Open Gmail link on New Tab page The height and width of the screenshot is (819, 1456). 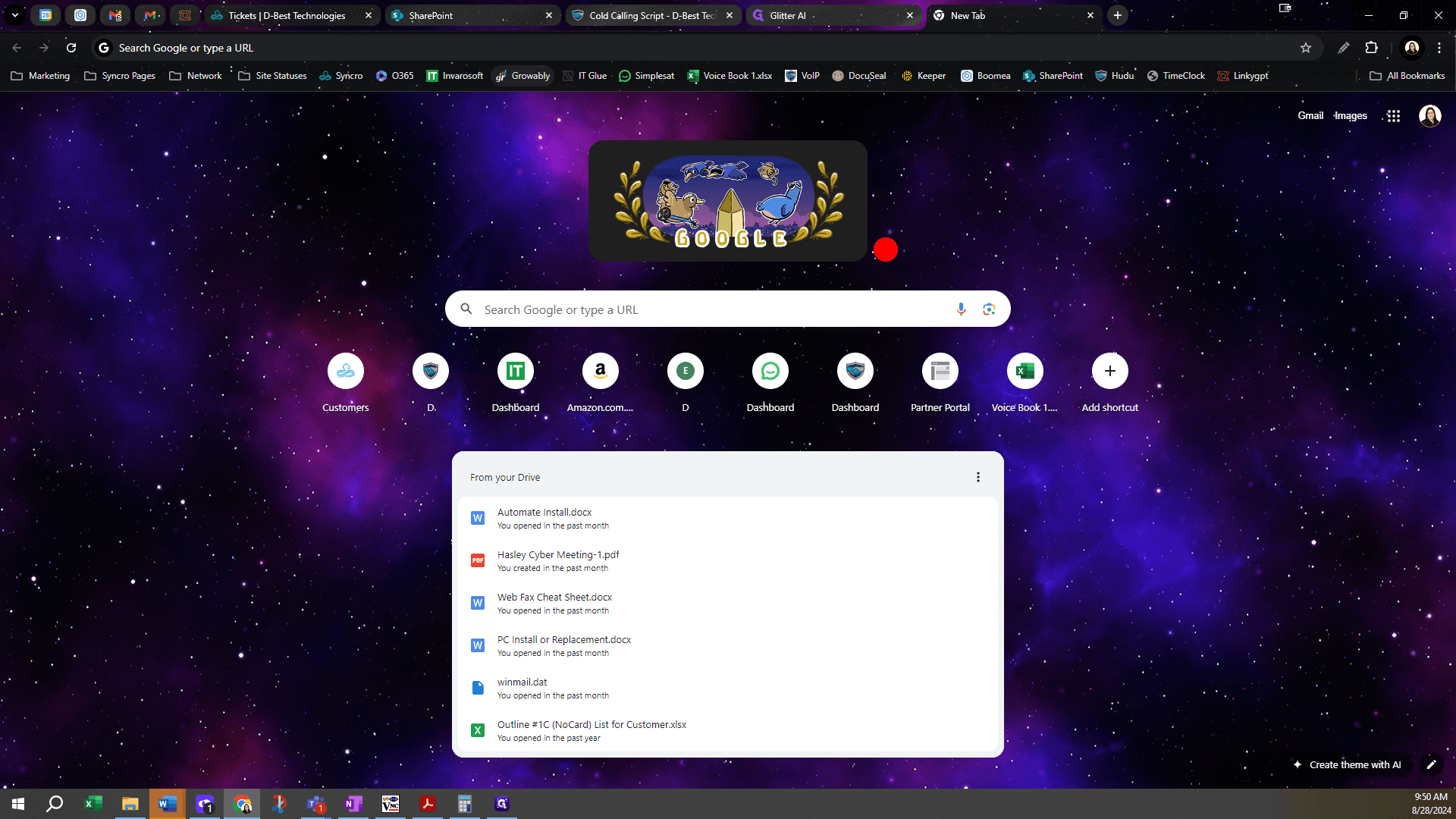pos(1310,116)
